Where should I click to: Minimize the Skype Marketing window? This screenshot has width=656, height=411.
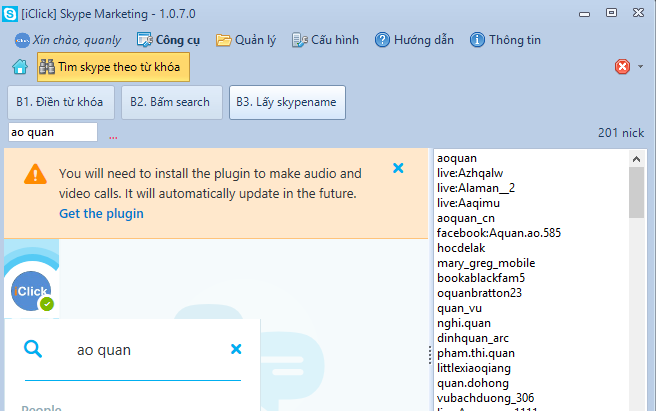584,14
